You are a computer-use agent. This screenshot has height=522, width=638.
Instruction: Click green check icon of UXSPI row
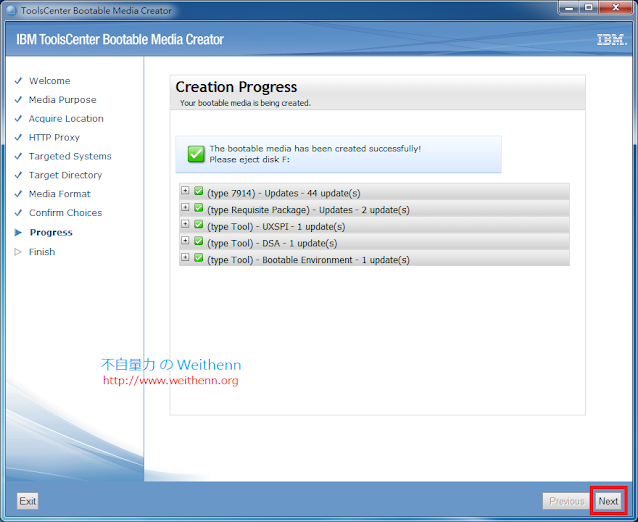pyautogui.click(x=199, y=224)
